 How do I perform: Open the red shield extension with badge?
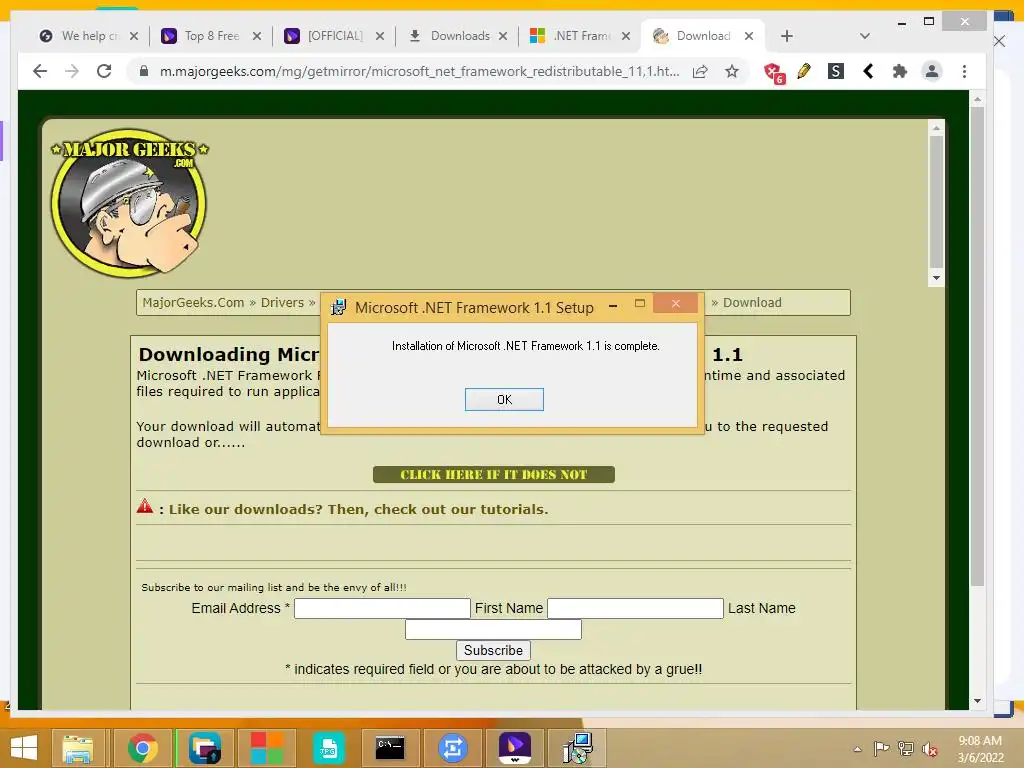tap(774, 72)
